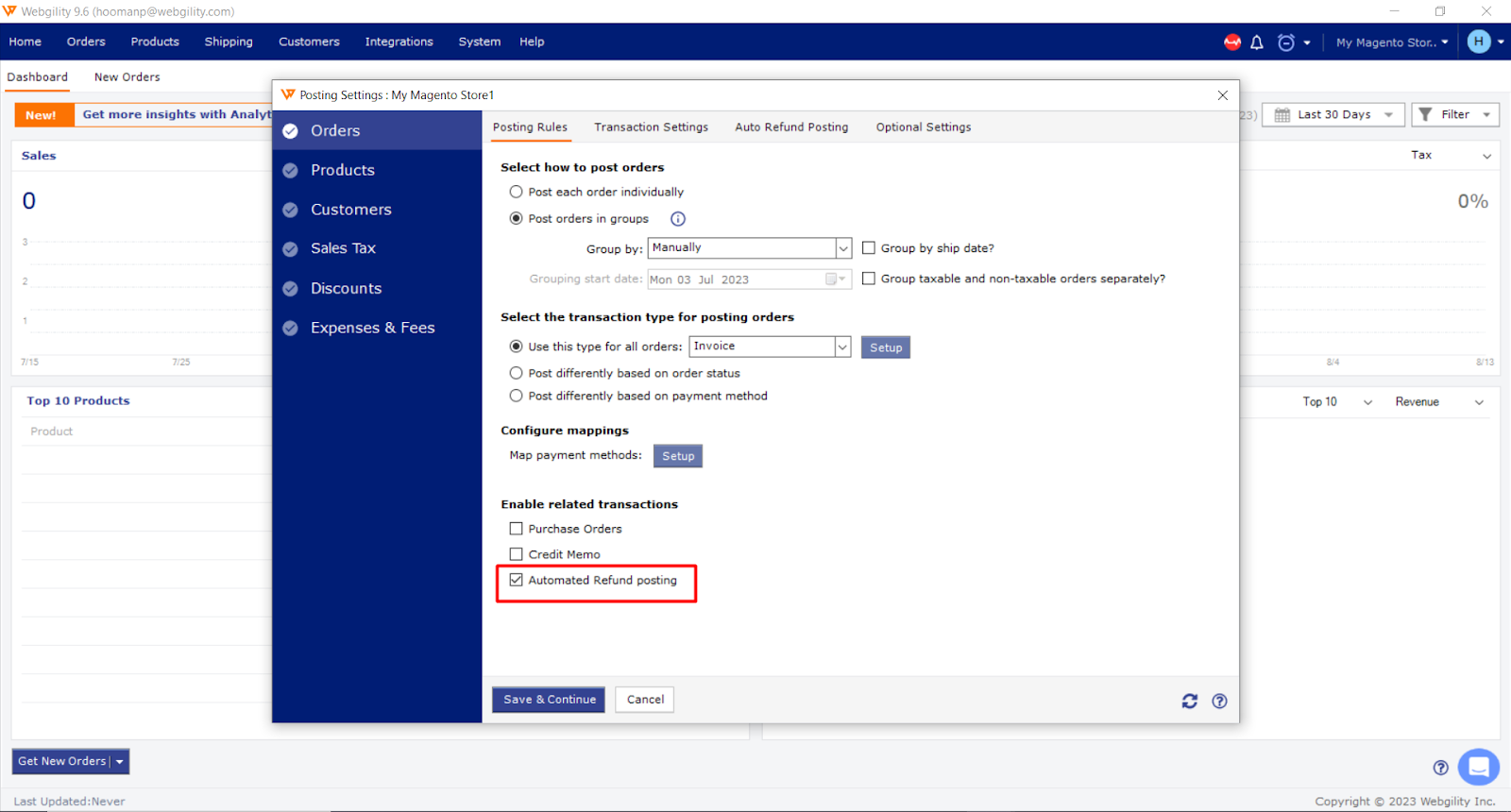Click the checkmark icon beside Orders step
Image resolution: width=1511 pixels, height=812 pixels.
pyautogui.click(x=291, y=131)
